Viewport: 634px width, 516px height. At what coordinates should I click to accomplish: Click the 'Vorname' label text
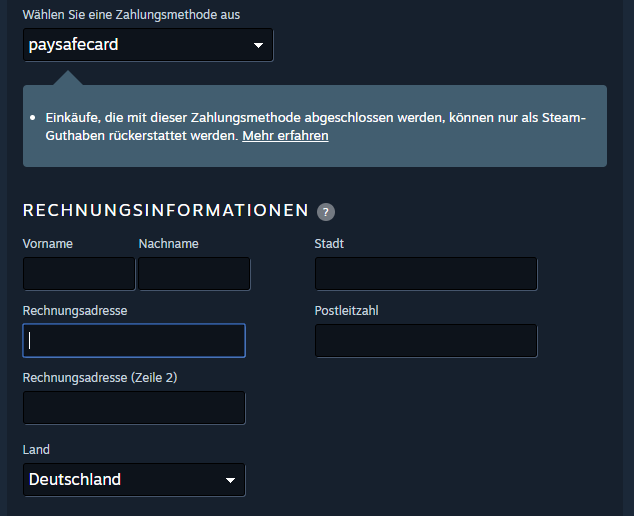47,244
